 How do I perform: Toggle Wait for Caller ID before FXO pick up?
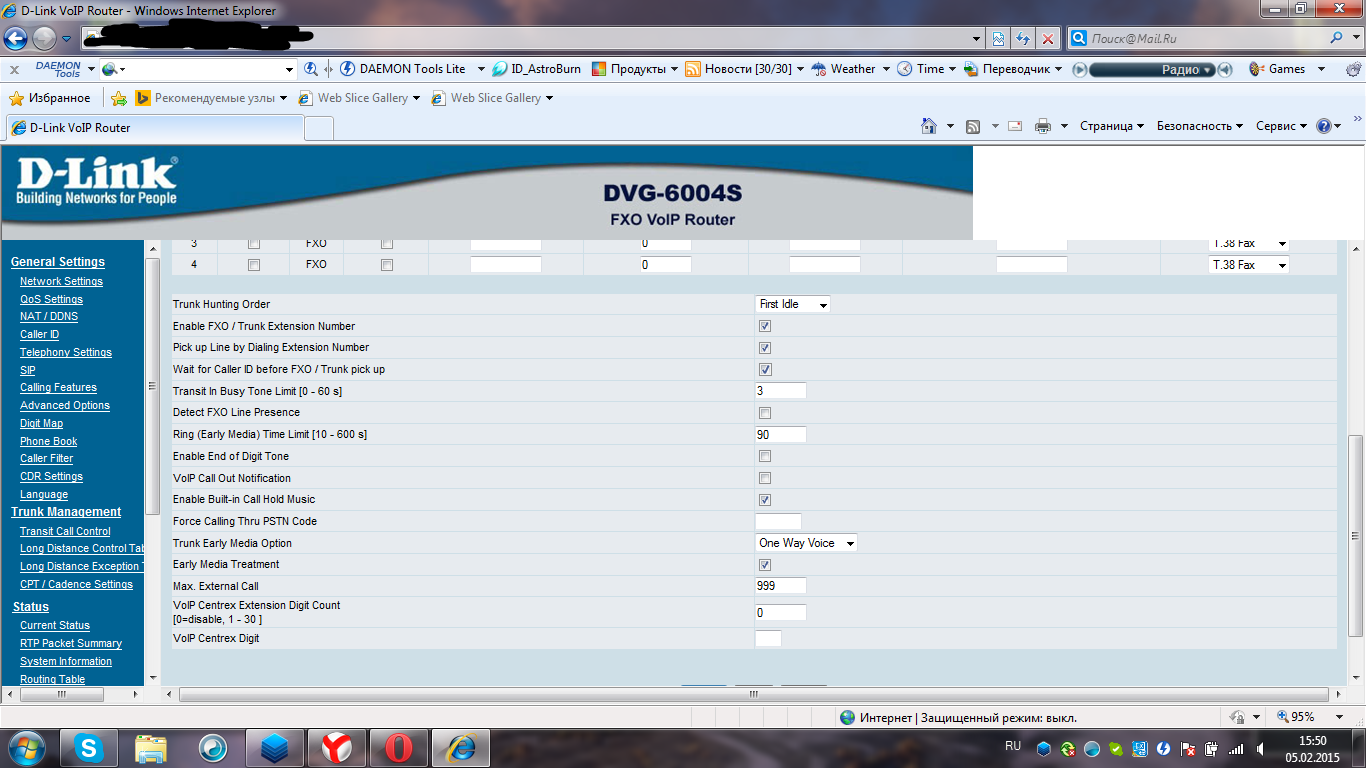[x=765, y=370]
